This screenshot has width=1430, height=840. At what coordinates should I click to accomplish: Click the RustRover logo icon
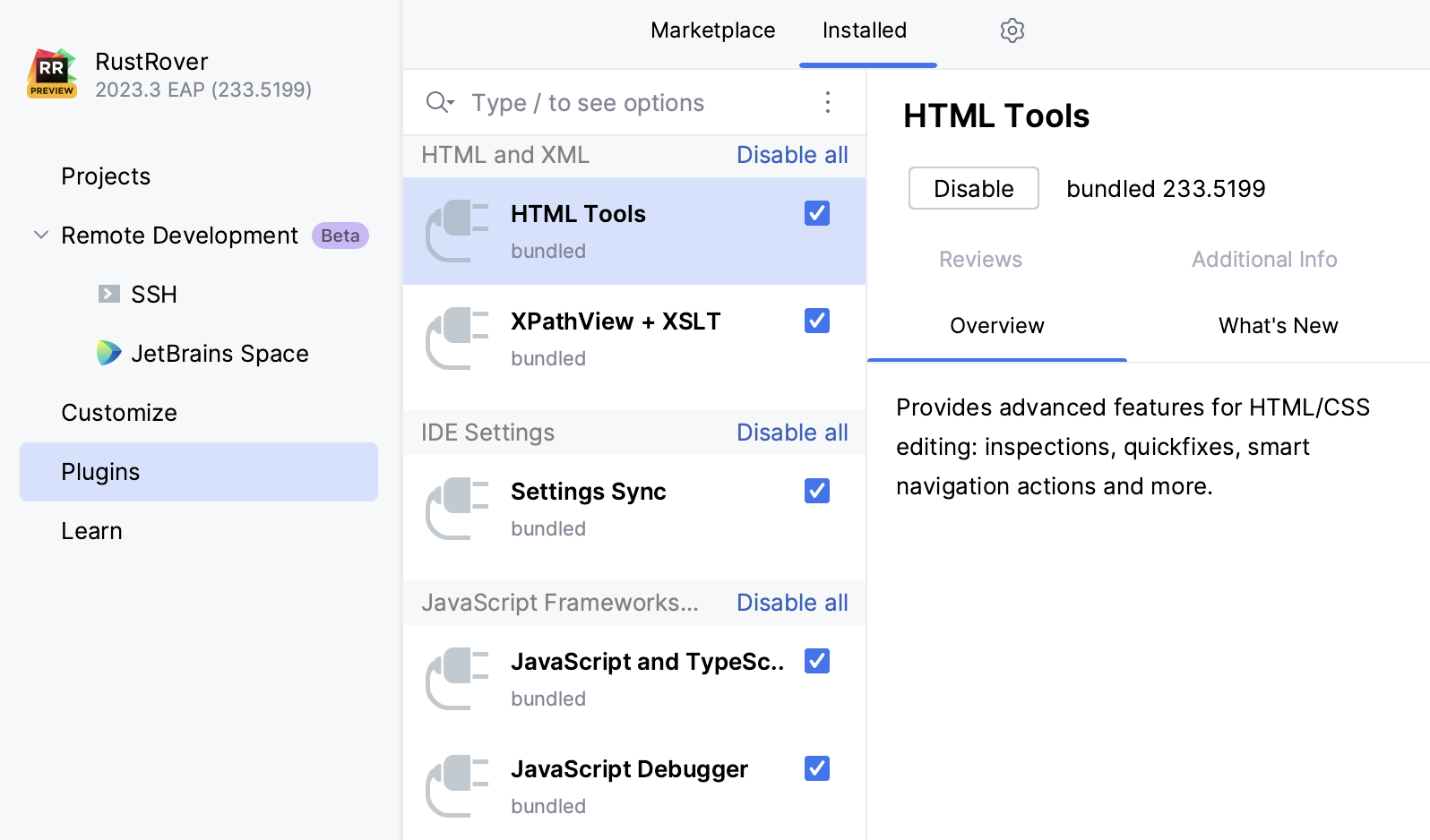coord(52,73)
